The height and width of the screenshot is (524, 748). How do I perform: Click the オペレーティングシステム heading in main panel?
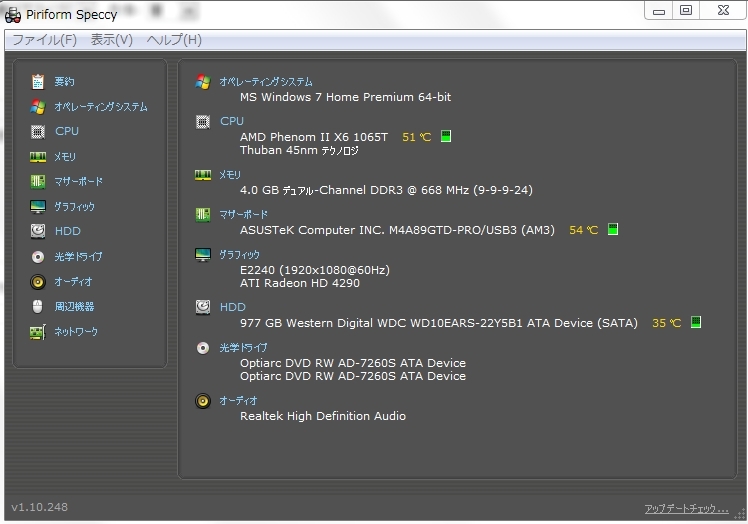click(x=266, y=82)
